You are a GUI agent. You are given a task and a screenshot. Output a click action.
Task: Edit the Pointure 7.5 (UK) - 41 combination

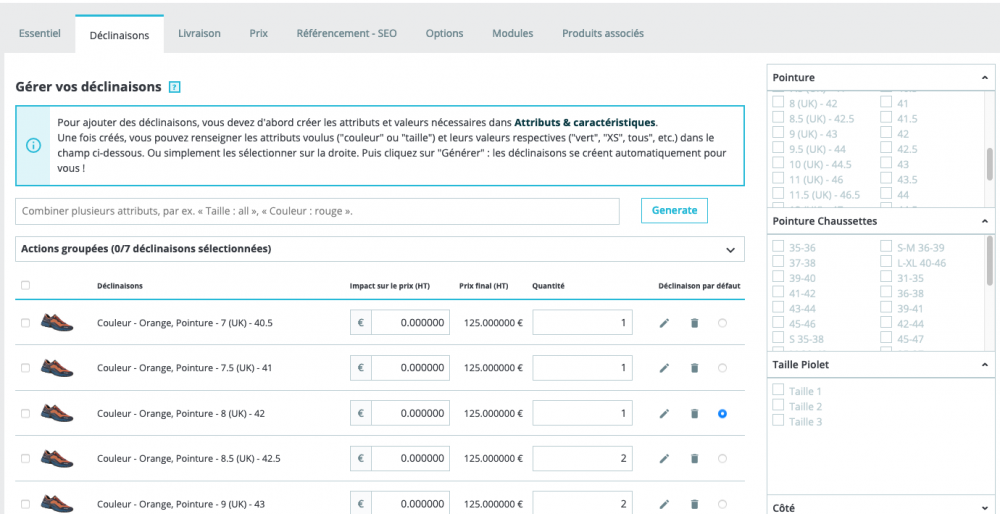pyautogui.click(x=664, y=368)
